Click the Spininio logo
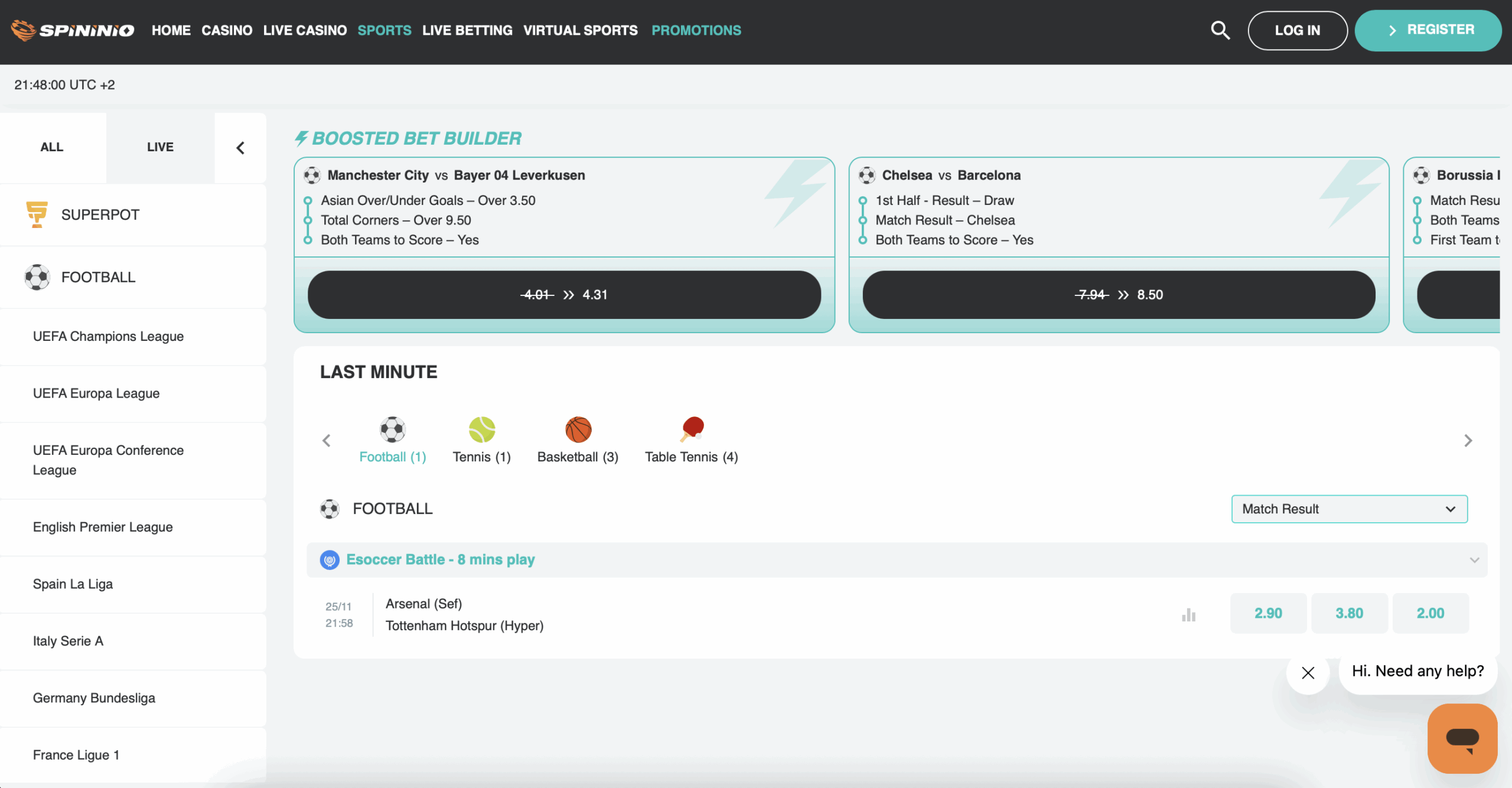Screen dimensions: 1512x788 point(73,30)
